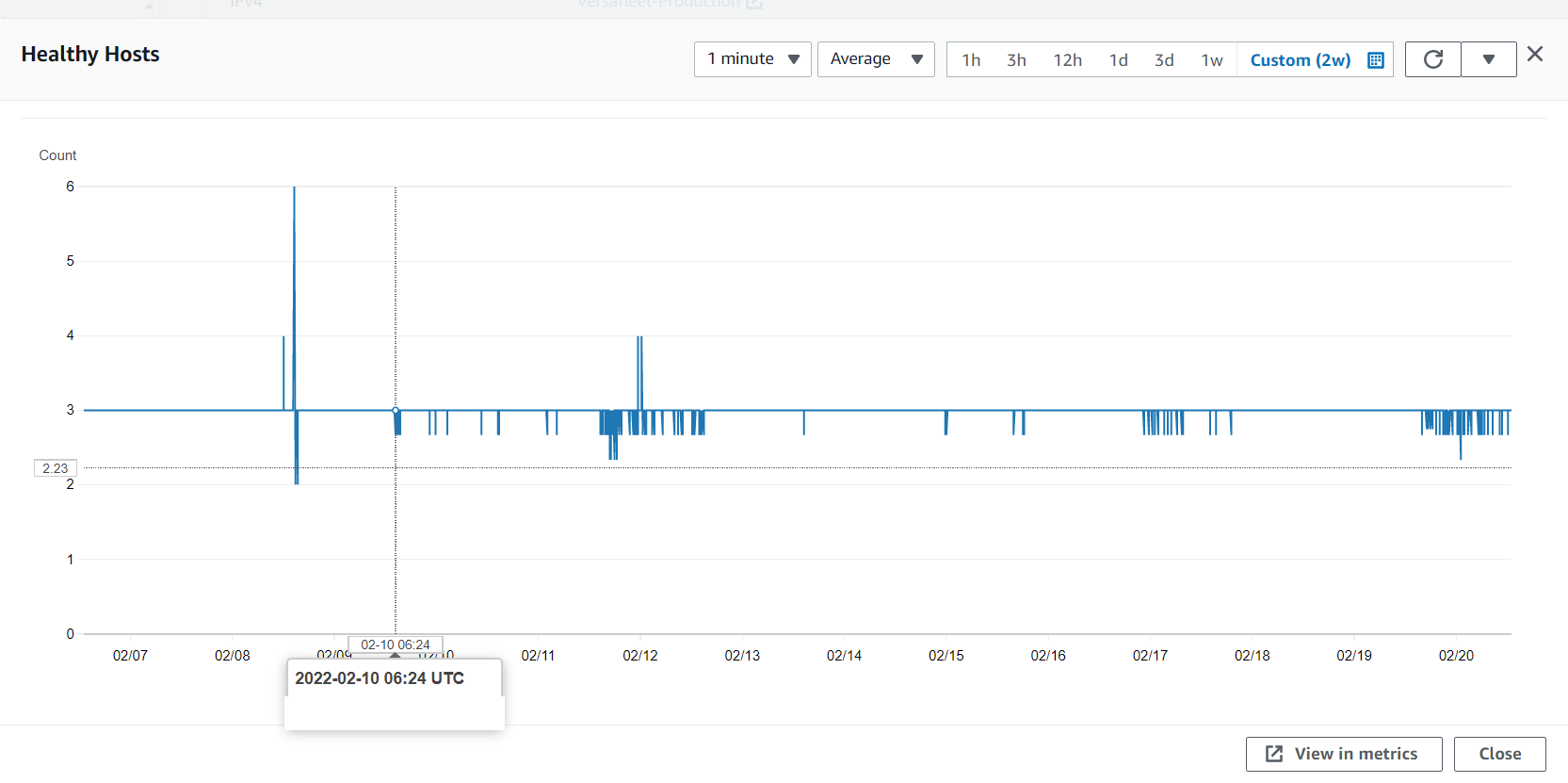
Task: Click the 02/07 date label on the X axis
Action: 130,656
